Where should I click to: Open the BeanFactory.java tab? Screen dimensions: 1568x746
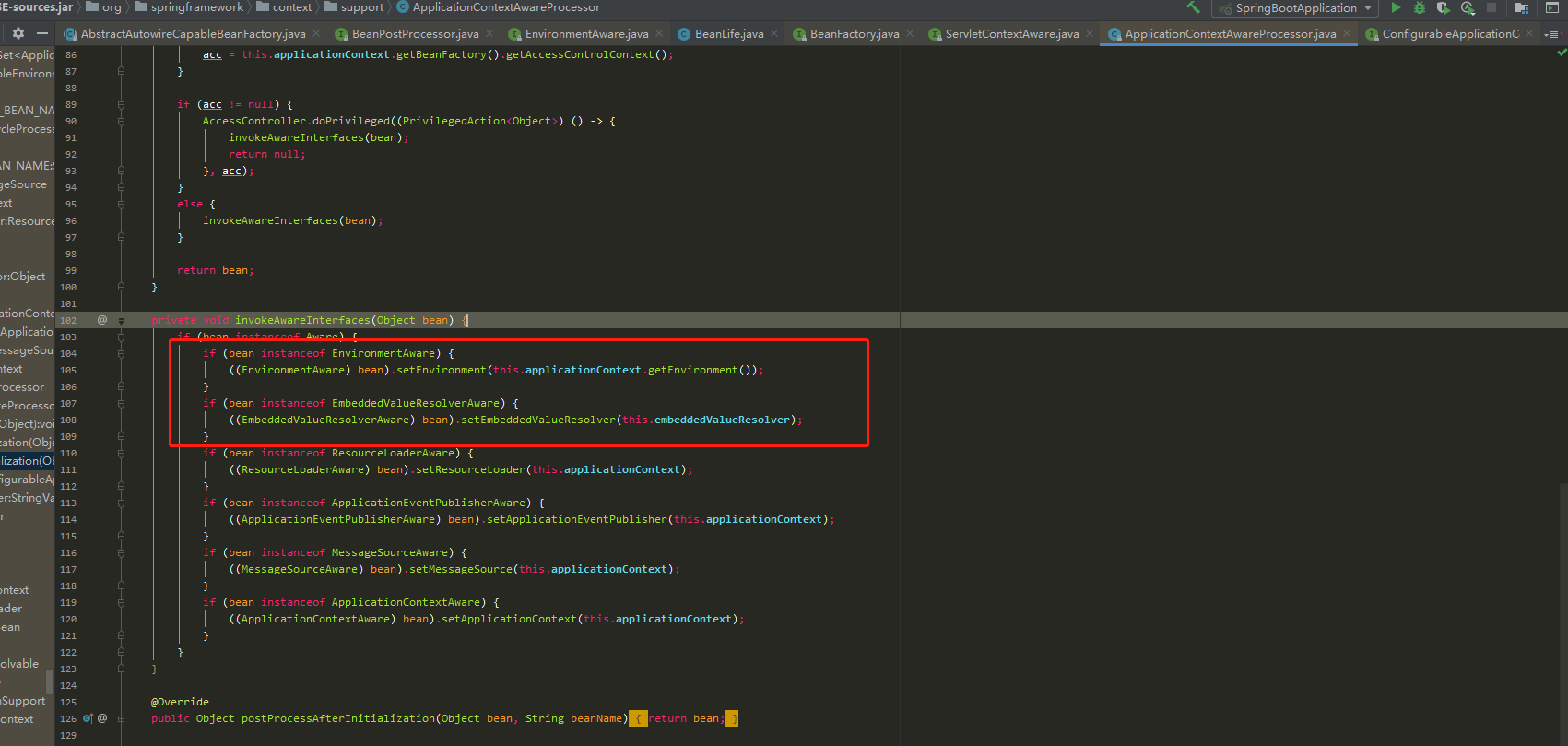(854, 34)
